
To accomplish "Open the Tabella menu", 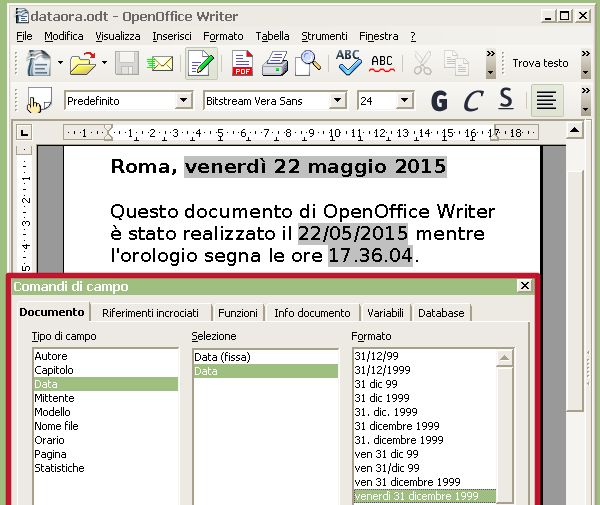I will pos(272,36).
